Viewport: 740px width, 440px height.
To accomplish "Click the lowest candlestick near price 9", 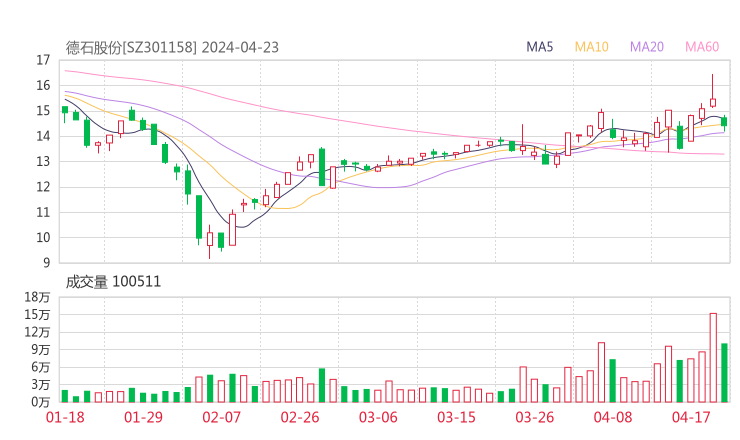I will click(210, 241).
